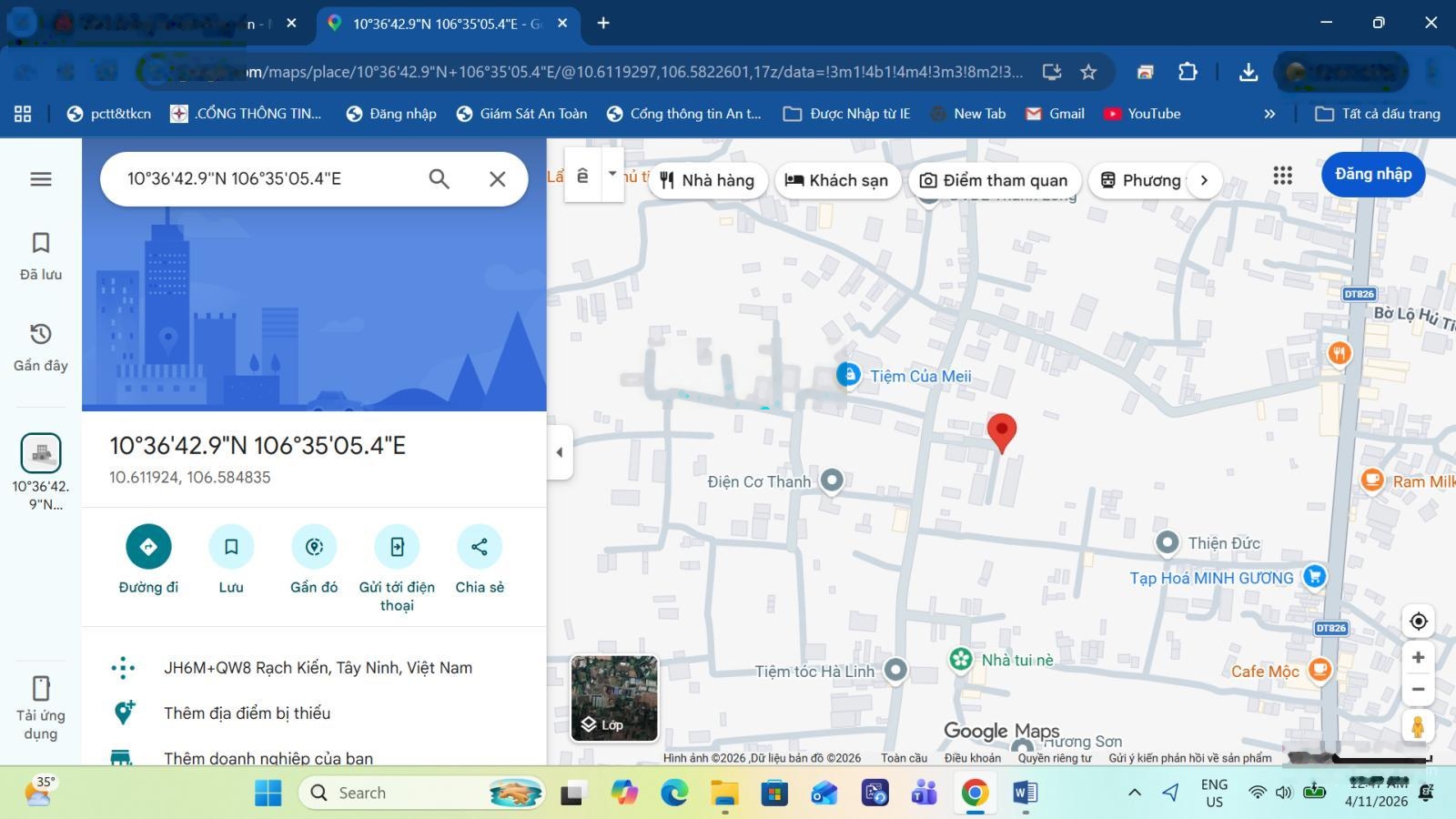Switch to the Google Maps browser tab

pos(448,24)
